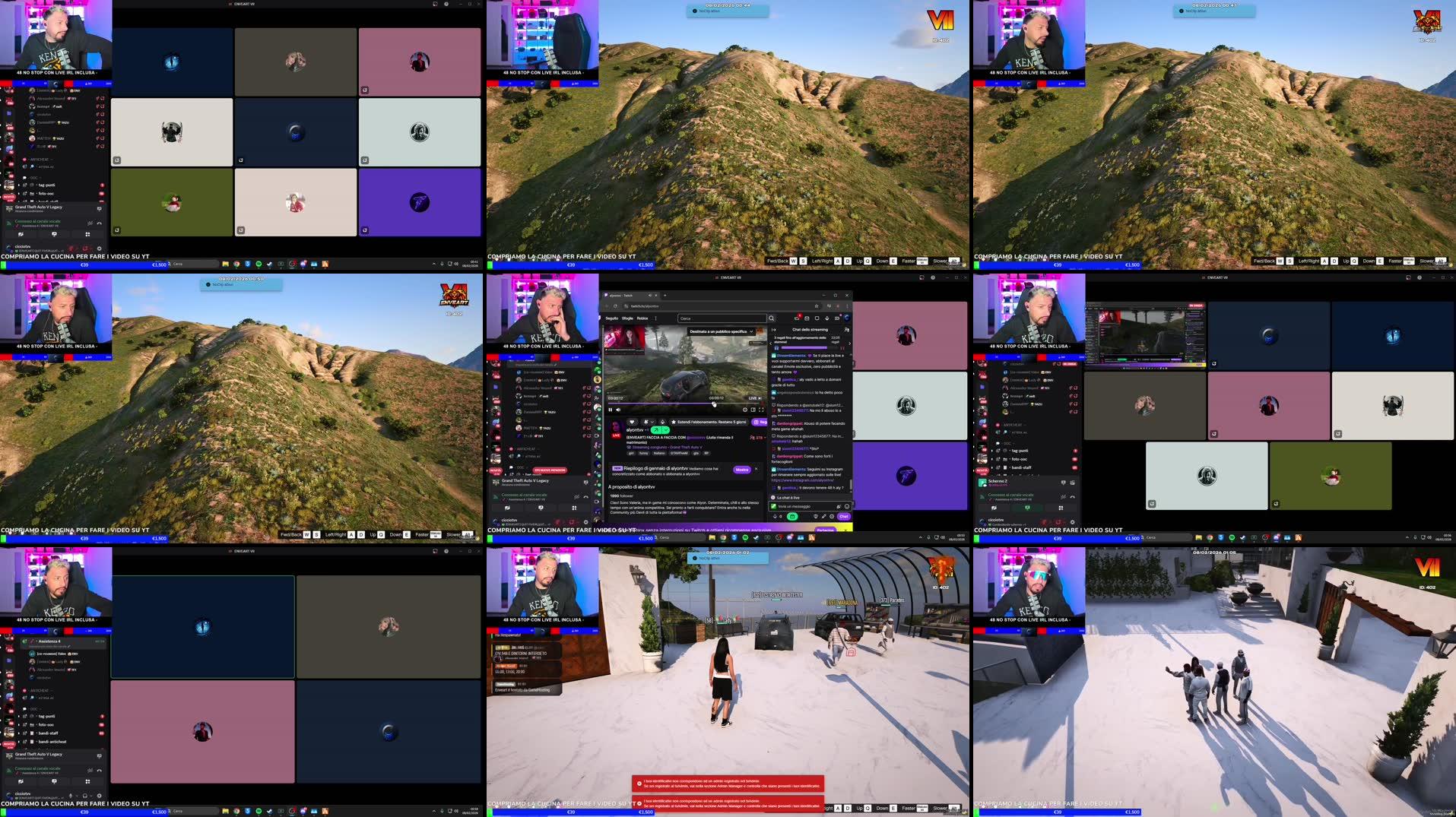The height and width of the screenshot is (817, 1456).
Task: Mute the Twitch player volume
Action: [618, 410]
